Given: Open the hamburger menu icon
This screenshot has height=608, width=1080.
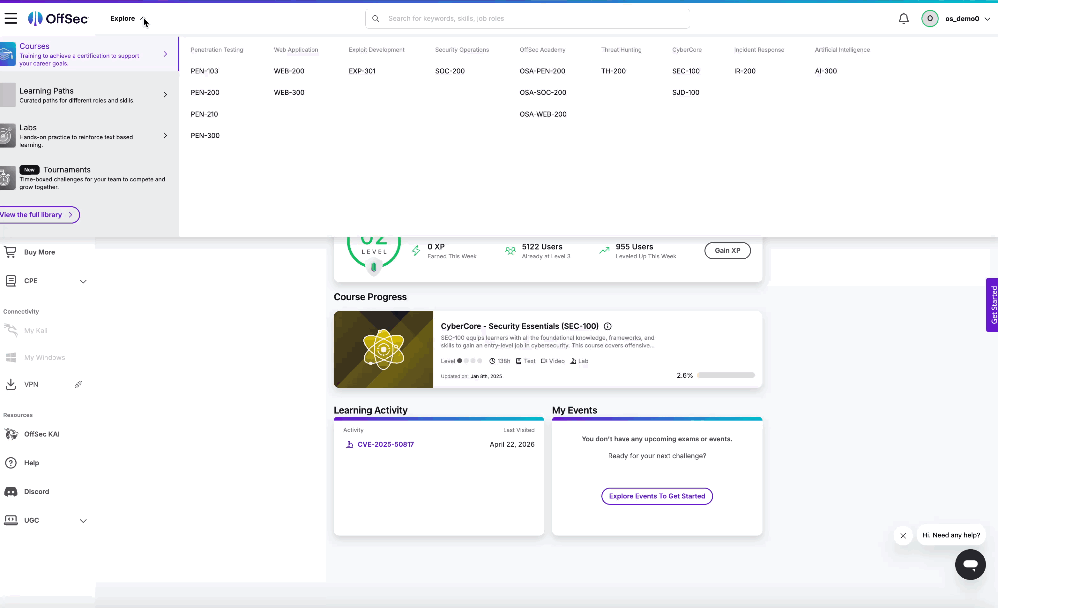Looking at the screenshot, I should (x=10, y=19).
